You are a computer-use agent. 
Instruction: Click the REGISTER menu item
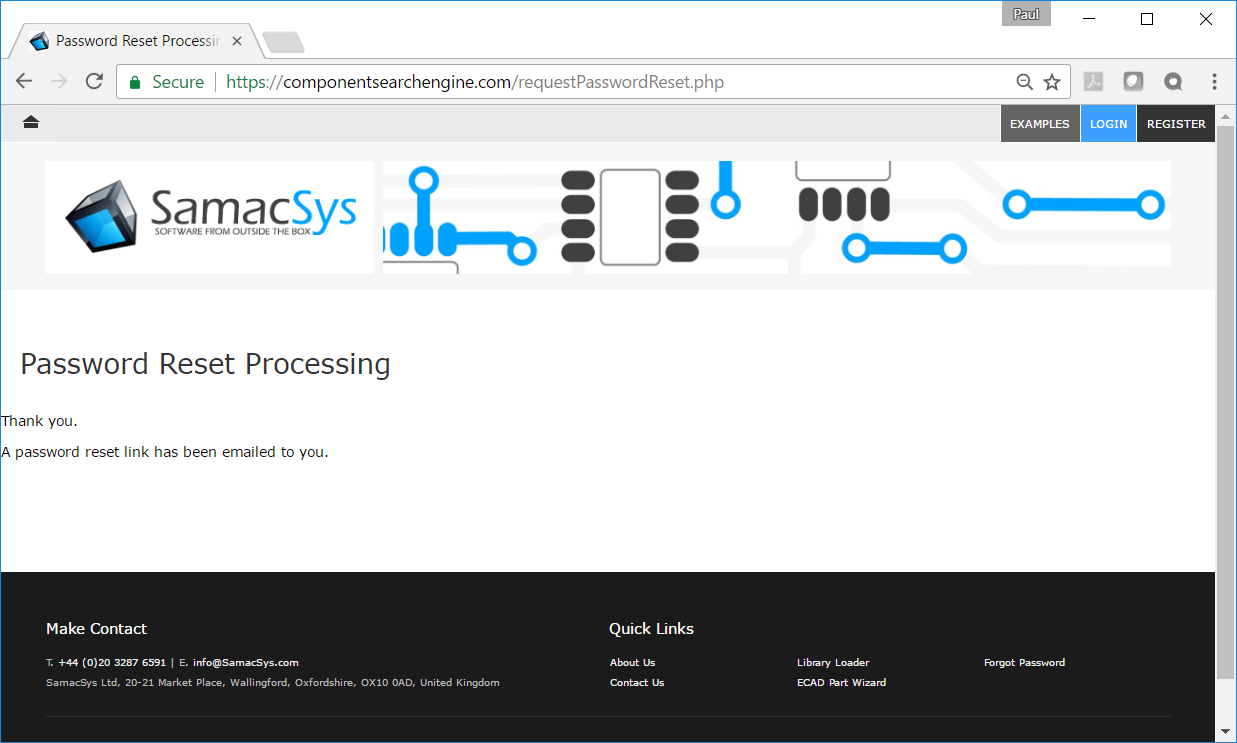(x=1175, y=123)
